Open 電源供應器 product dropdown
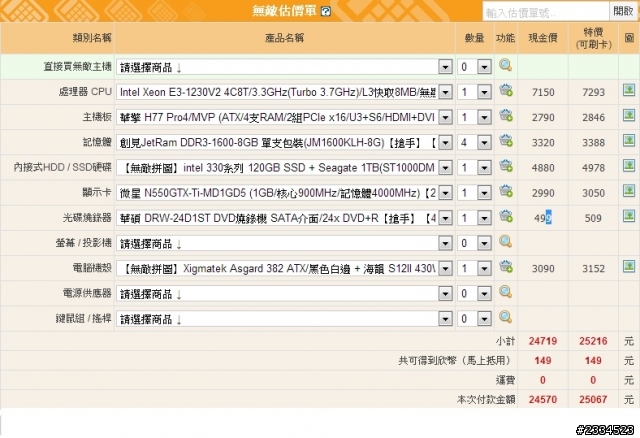Screen dimensions: 640x438 pos(284,294)
